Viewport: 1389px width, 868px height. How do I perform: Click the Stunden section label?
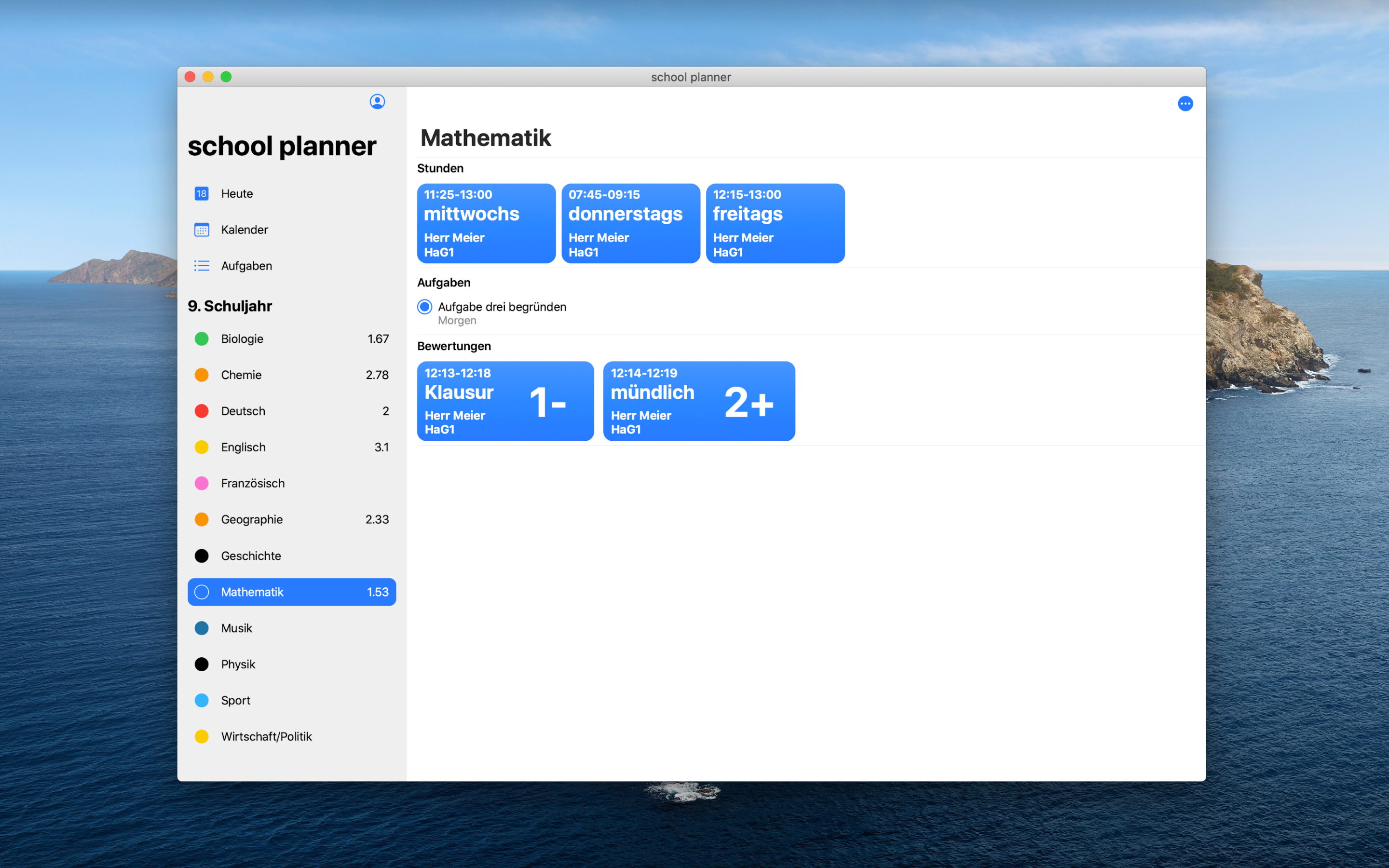pos(440,168)
